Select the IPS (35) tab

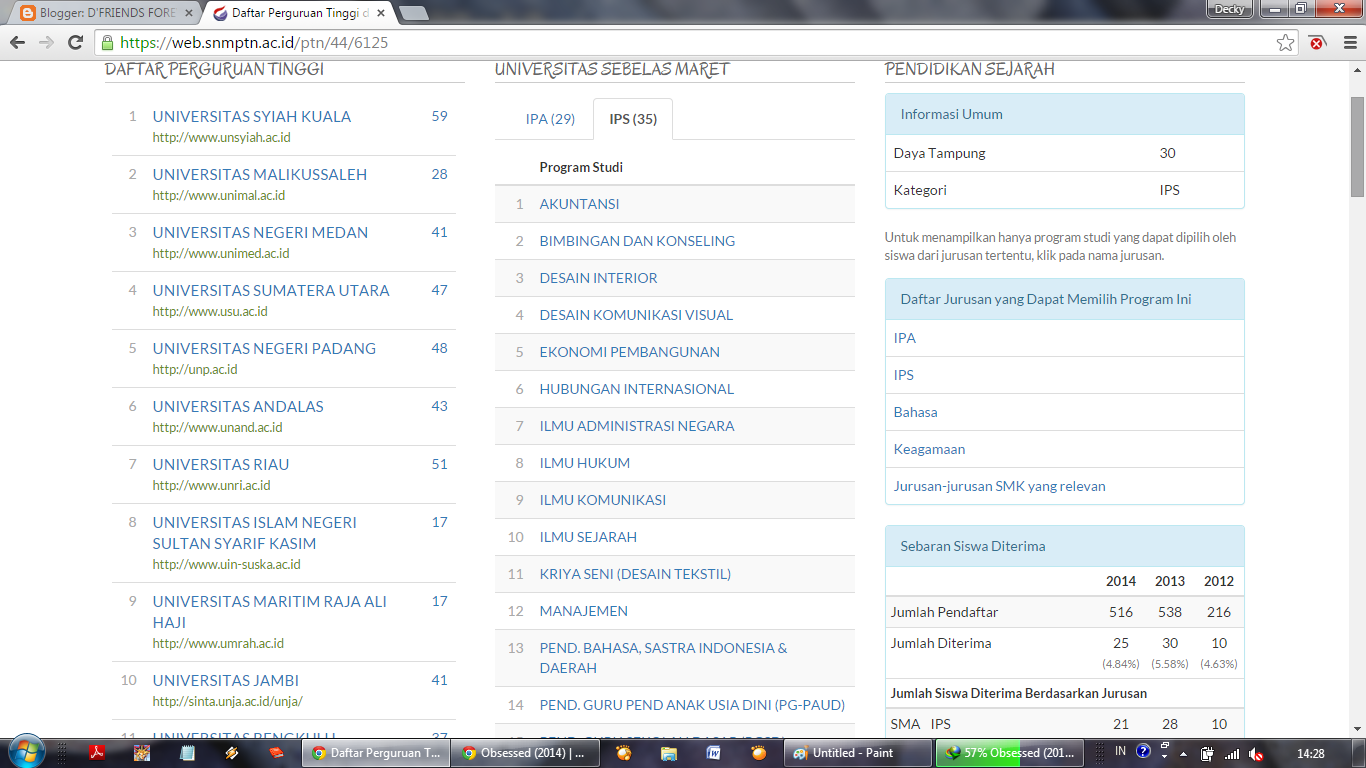(x=633, y=119)
